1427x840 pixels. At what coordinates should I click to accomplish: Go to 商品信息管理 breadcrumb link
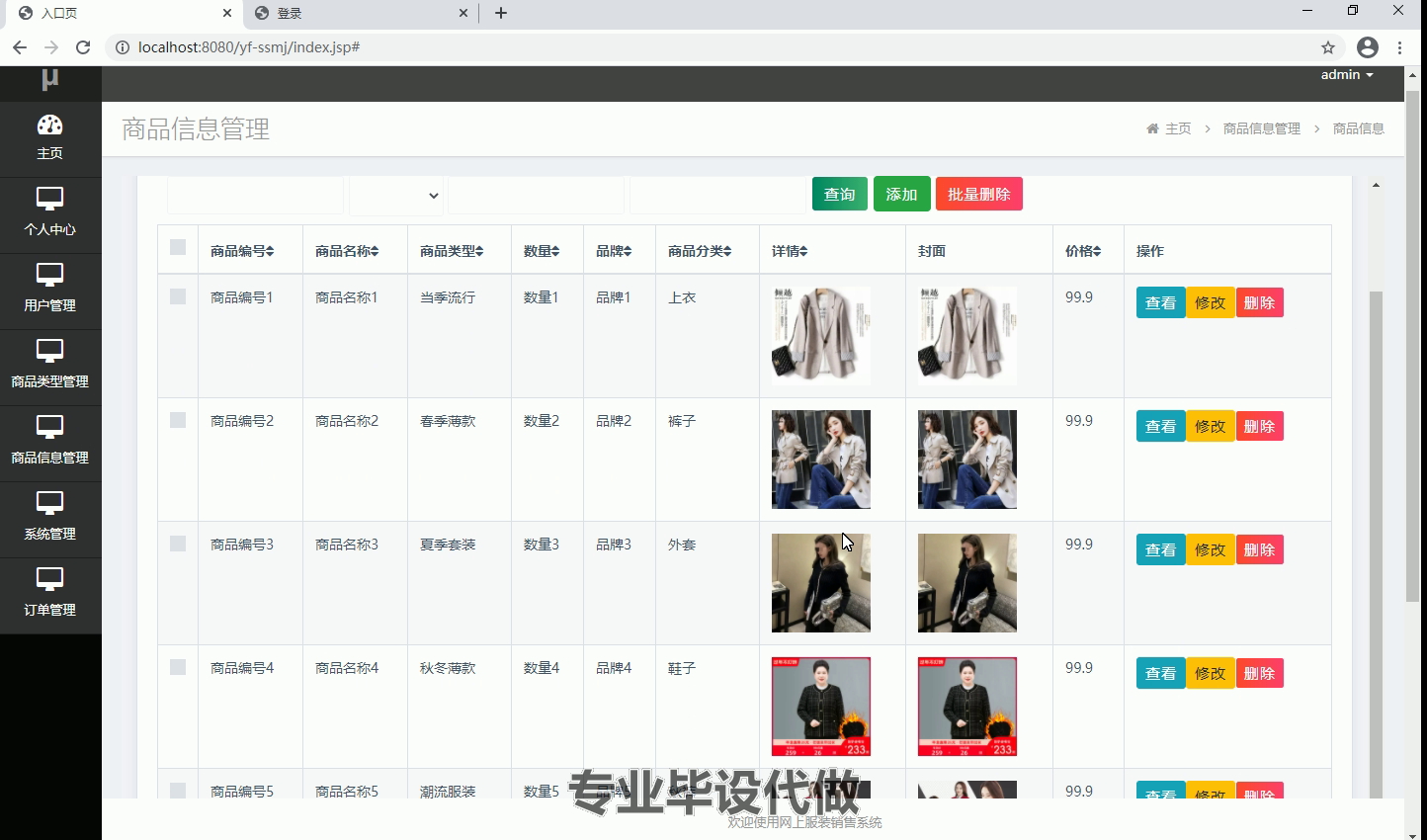click(1262, 128)
